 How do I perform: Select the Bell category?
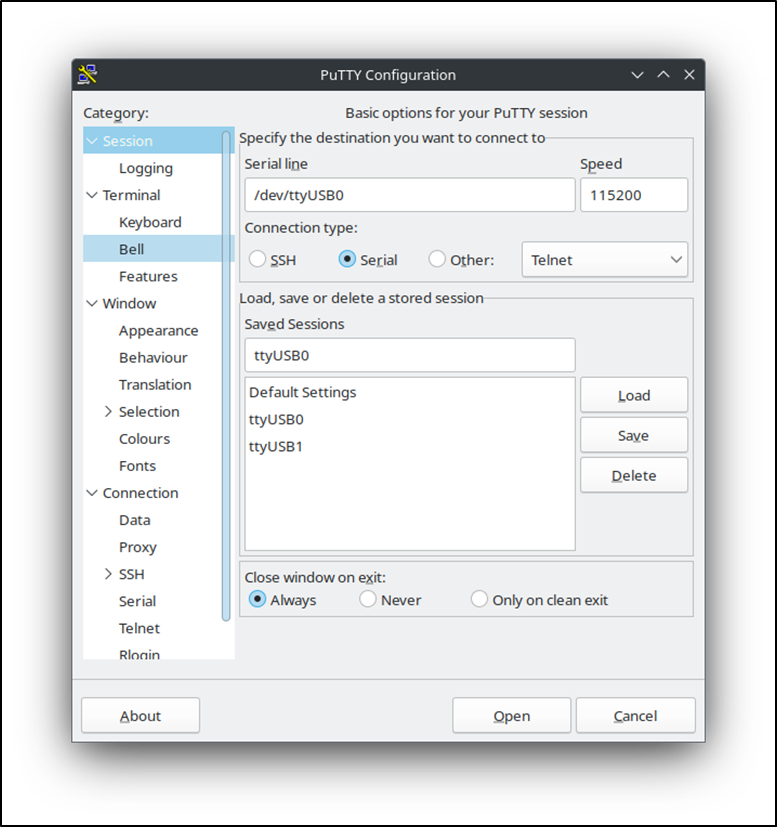coord(131,249)
